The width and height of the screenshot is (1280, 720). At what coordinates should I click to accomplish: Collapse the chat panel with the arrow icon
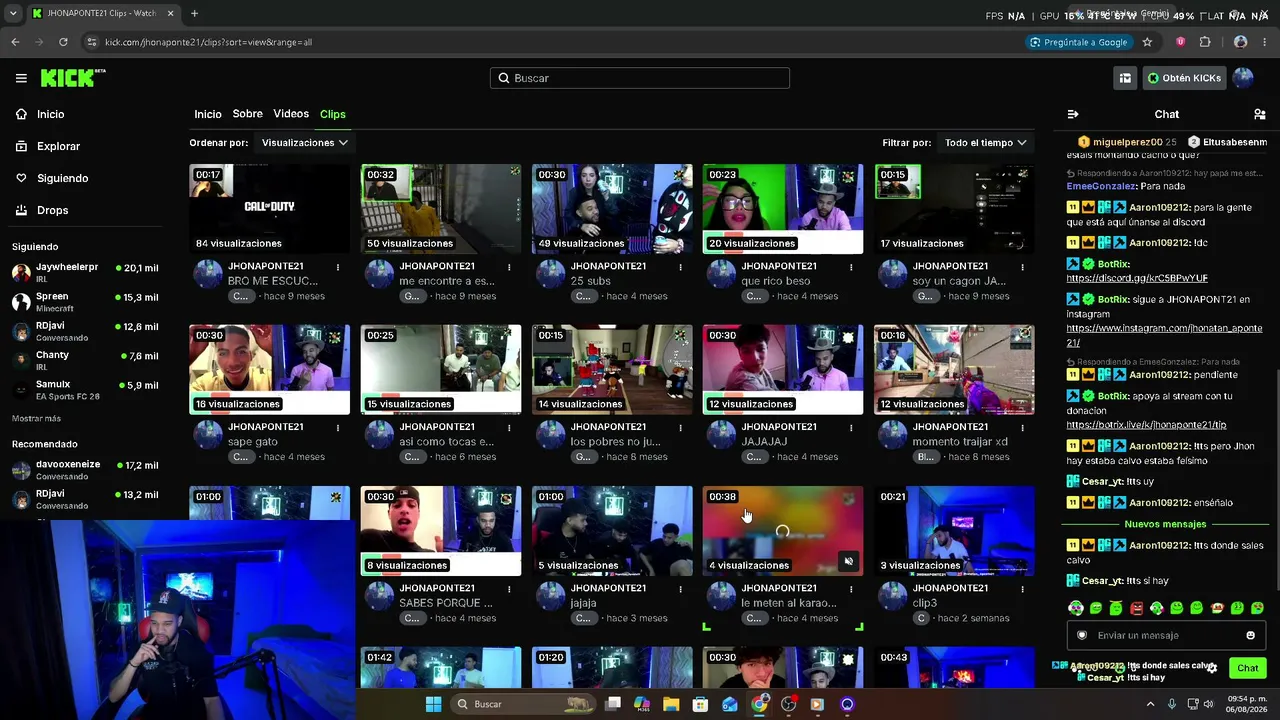tap(1073, 114)
